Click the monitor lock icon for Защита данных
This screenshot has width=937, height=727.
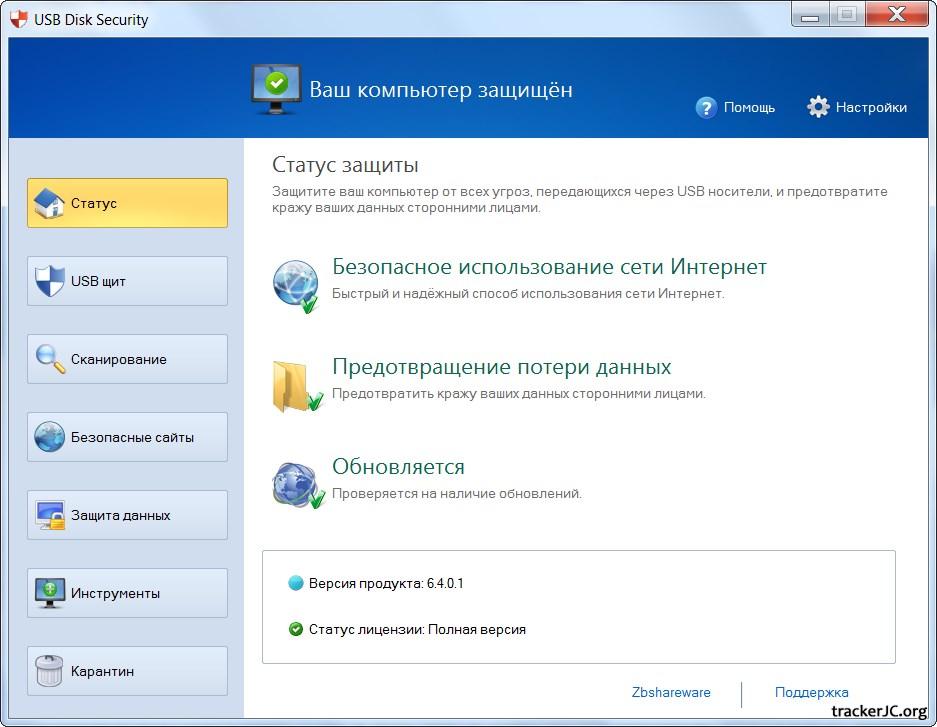tap(50, 515)
